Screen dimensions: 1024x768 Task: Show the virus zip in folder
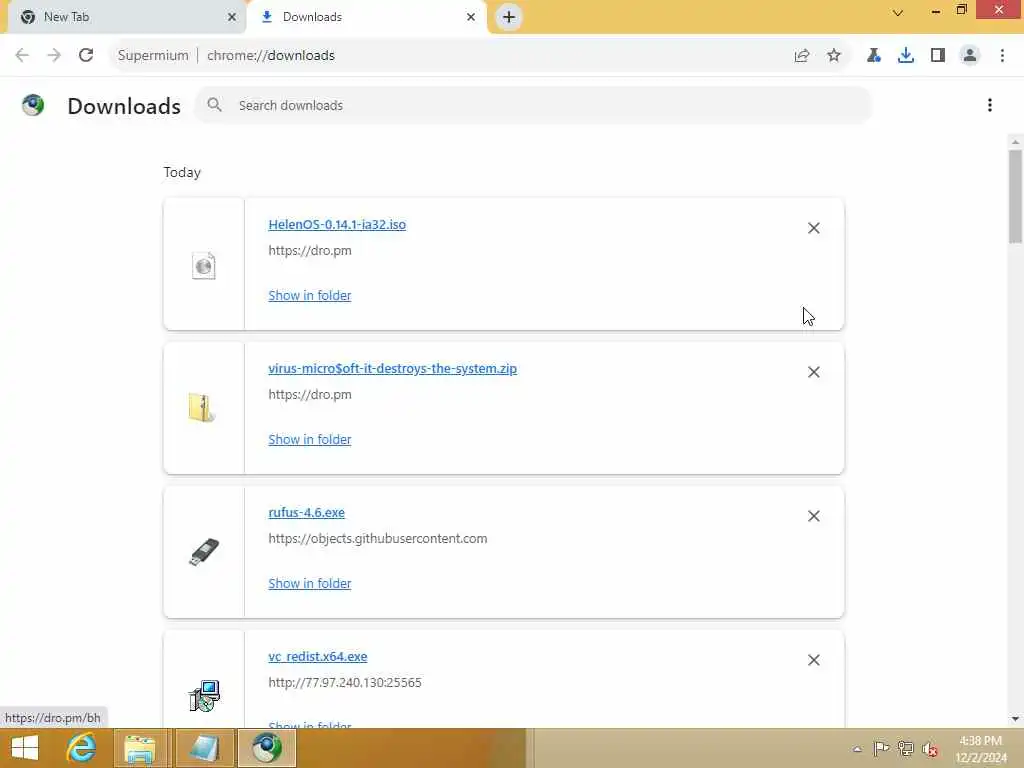tap(310, 440)
